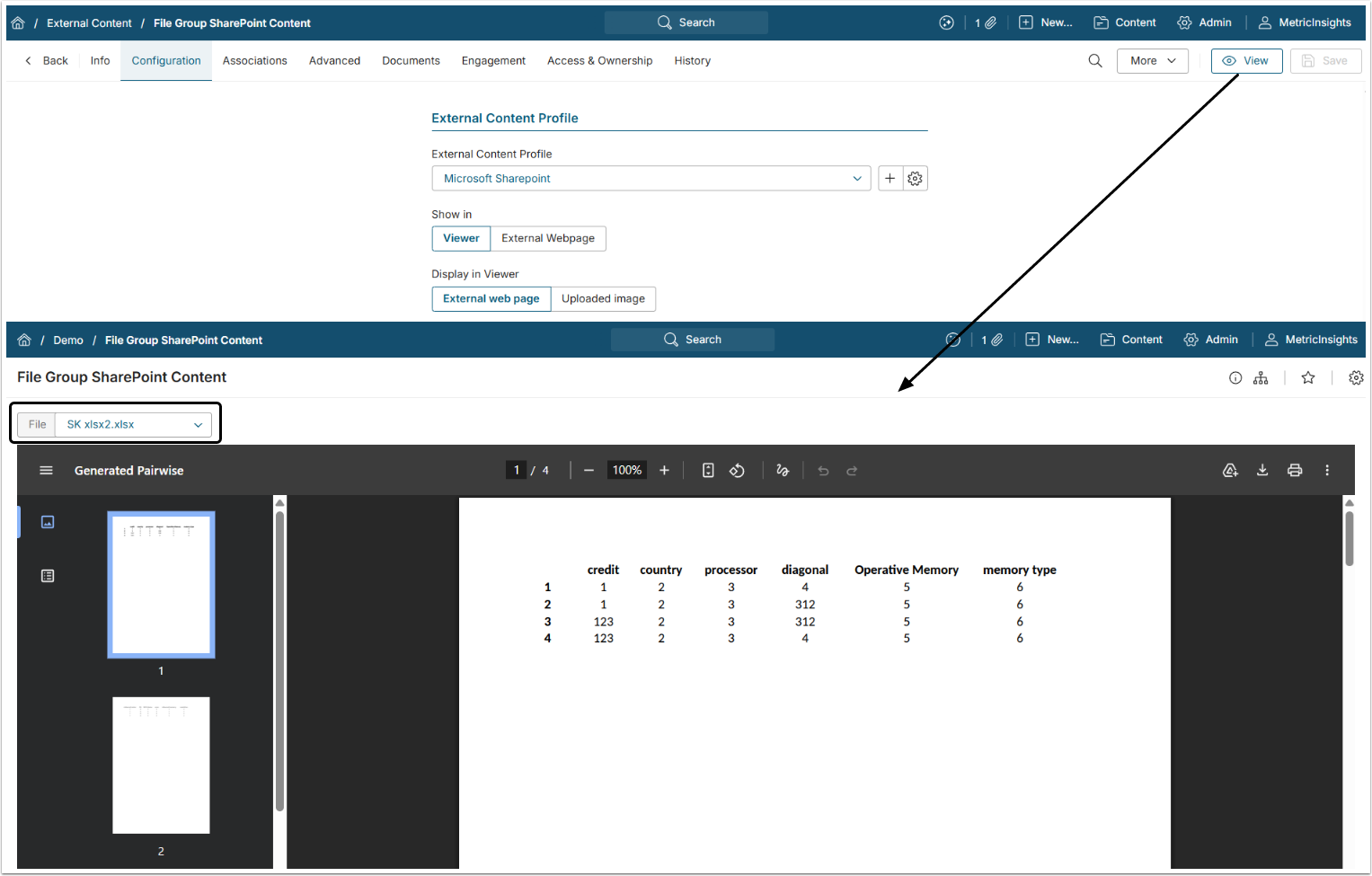Go to the Documents tab
Viewport: 1372px width, 876px height.
(x=411, y=61)
